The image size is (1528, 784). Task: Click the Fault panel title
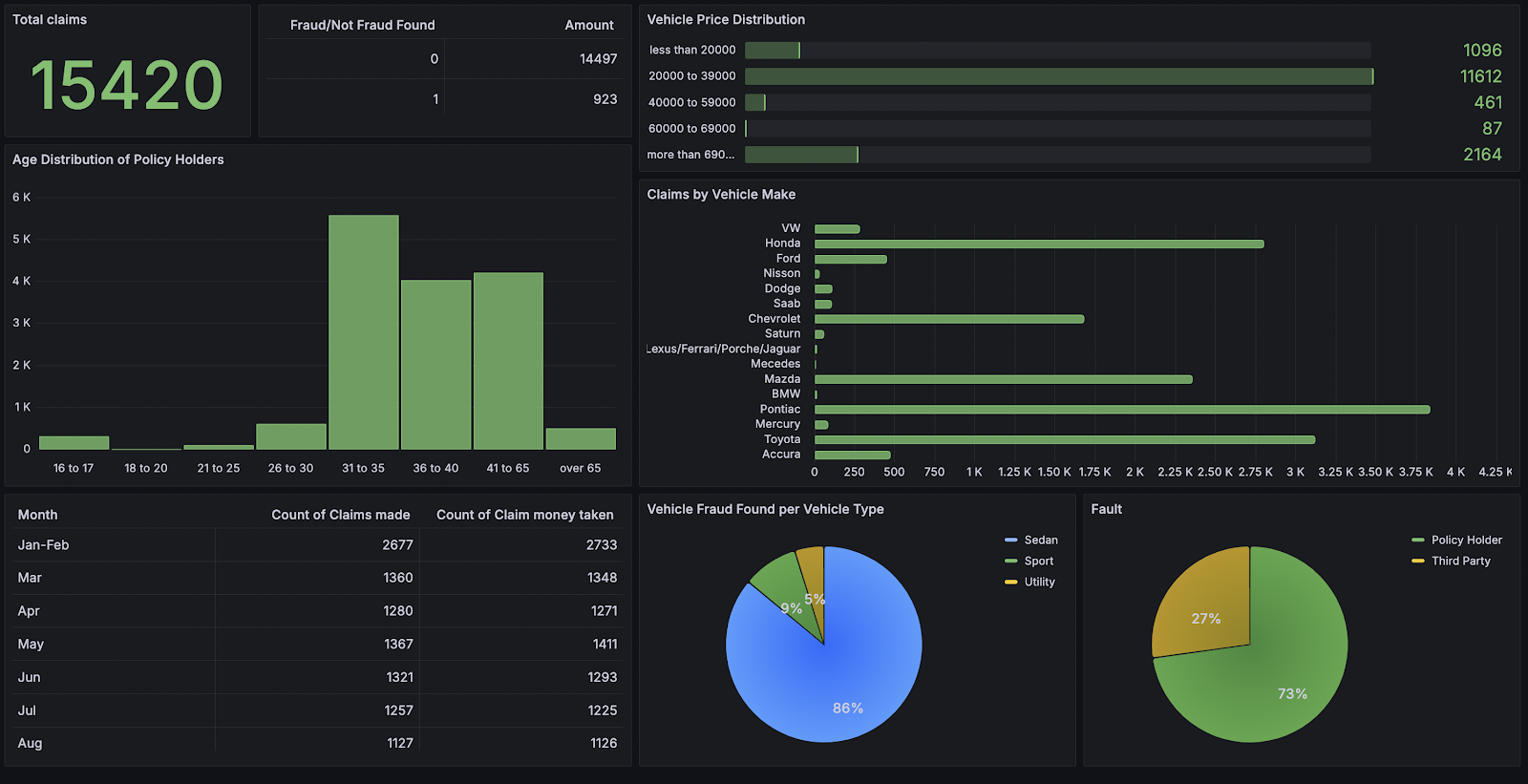1107,510
